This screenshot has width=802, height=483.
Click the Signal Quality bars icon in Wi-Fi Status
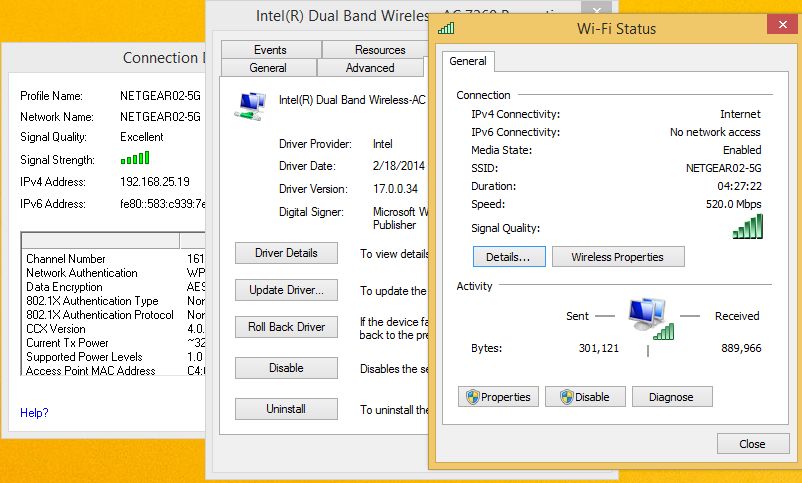(x=747, y=227)
